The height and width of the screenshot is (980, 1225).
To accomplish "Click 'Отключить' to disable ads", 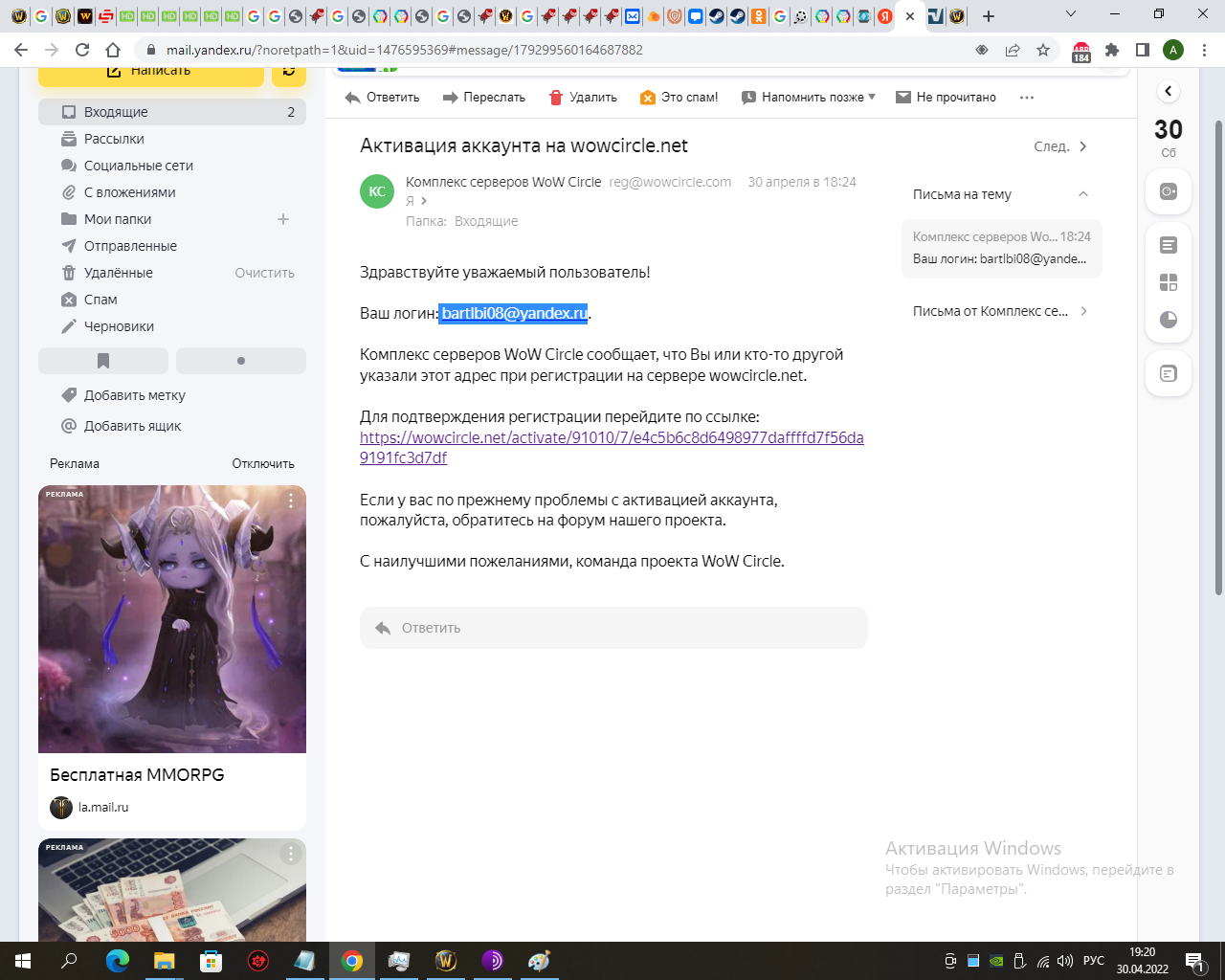I will (263, 464).
